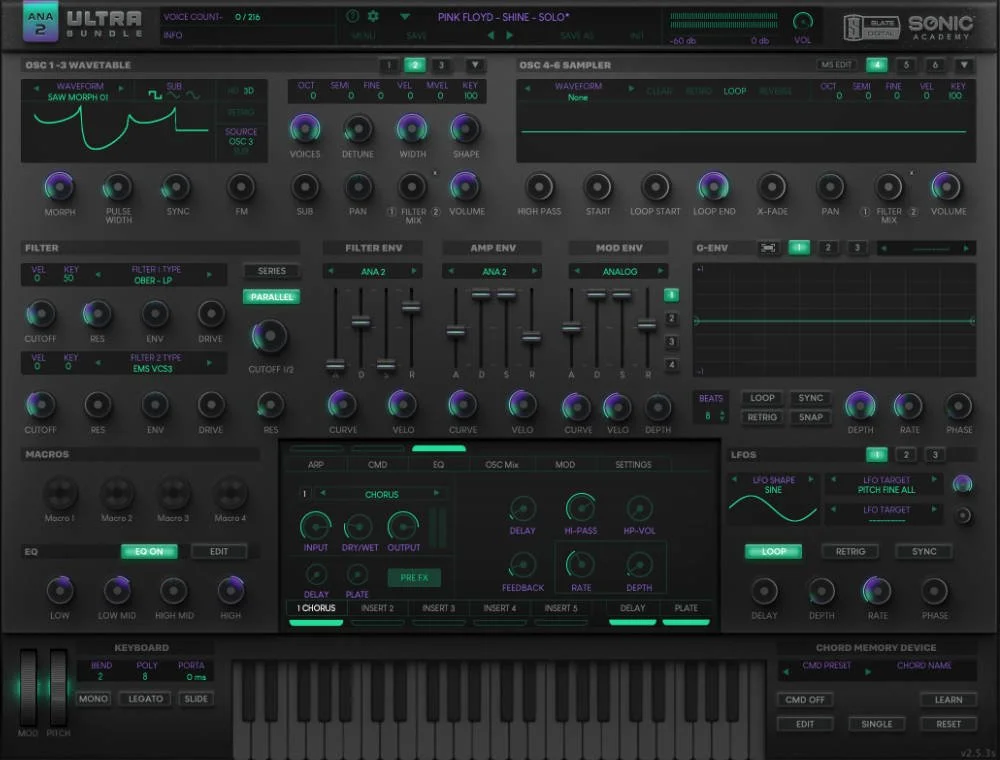Toggle the EQ ON switch

[x=149, y=552]
